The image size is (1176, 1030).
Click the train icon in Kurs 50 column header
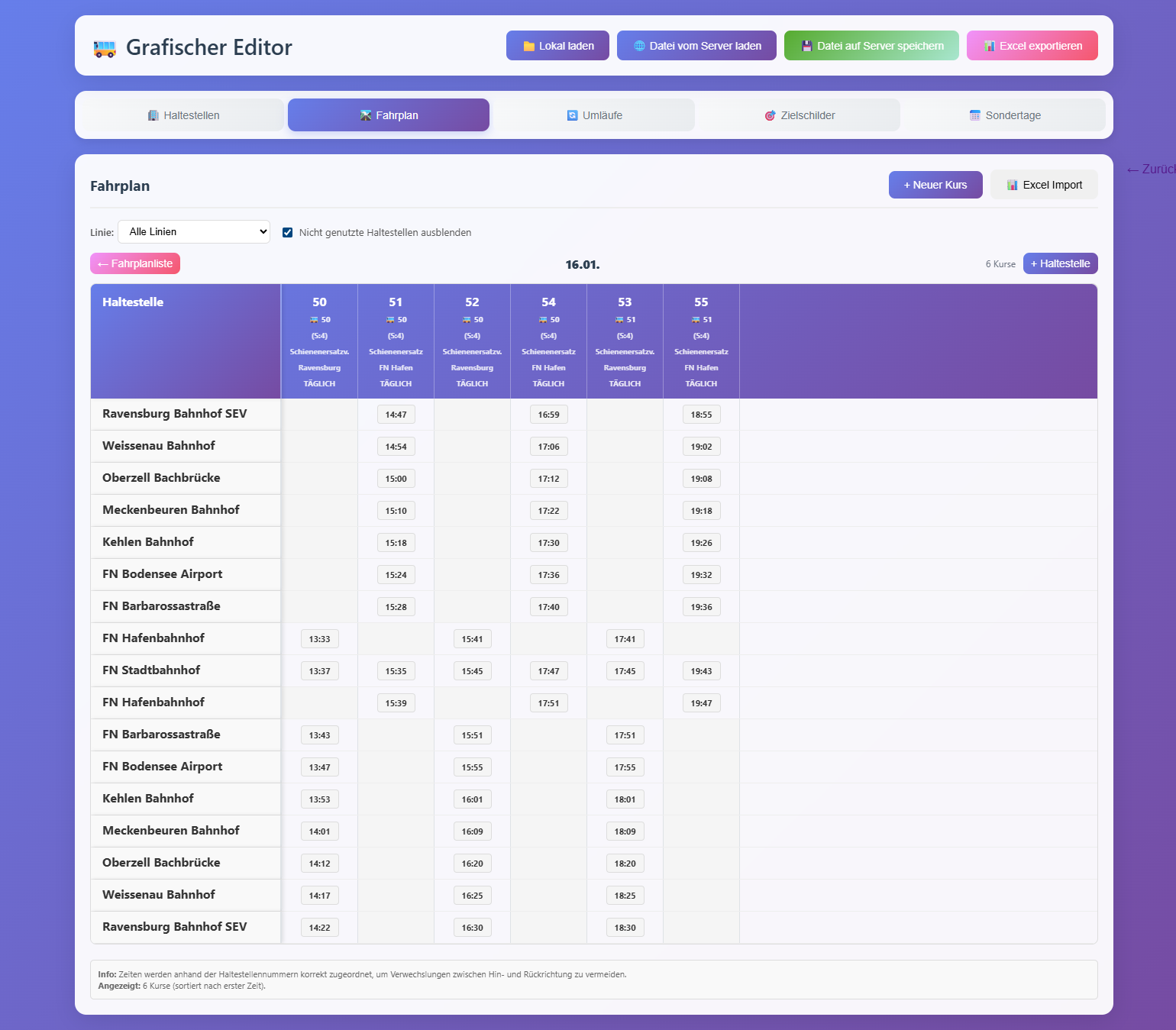click(x=314, y=320)
